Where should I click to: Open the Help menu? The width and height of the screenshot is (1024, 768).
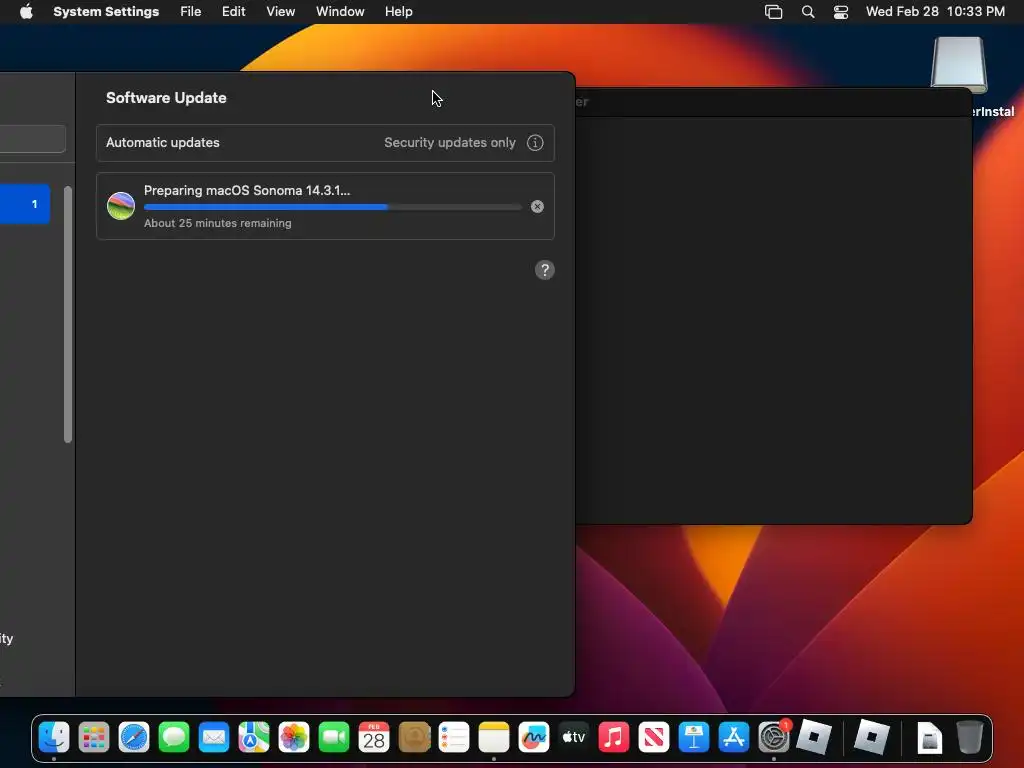[x=398, y=12]
